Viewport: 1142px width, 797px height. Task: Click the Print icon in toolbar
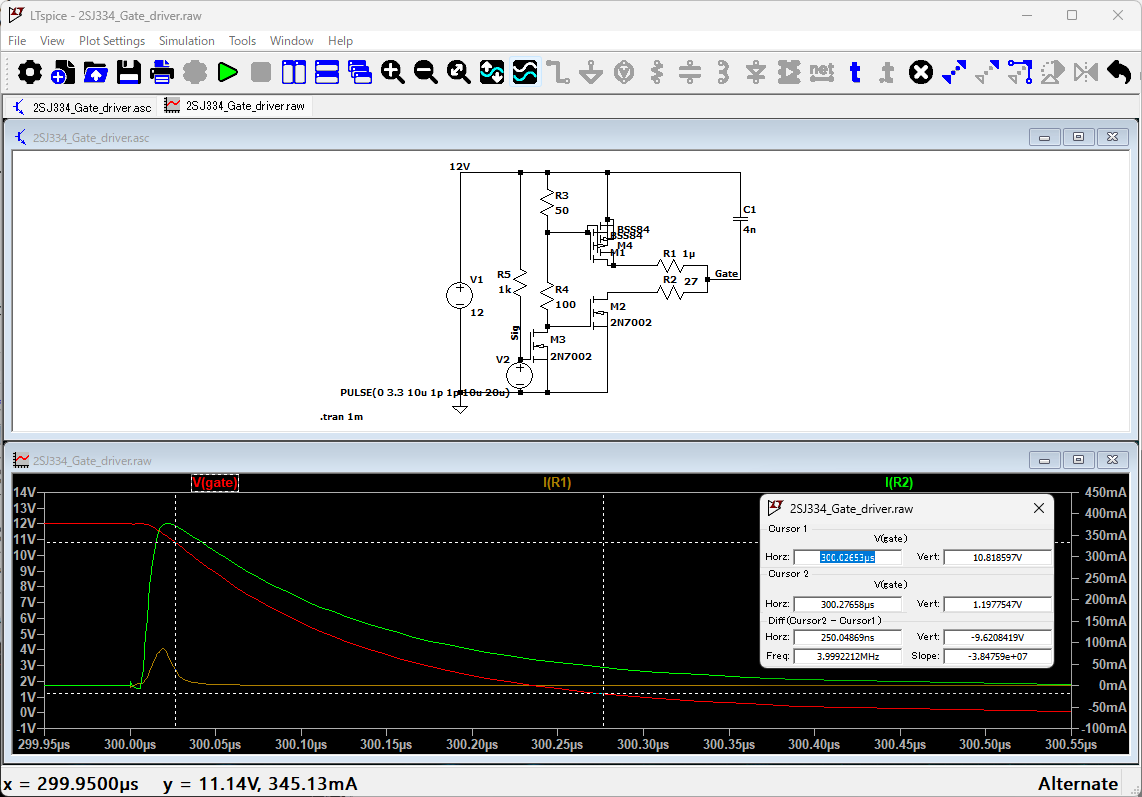click(x=161, y=72)
